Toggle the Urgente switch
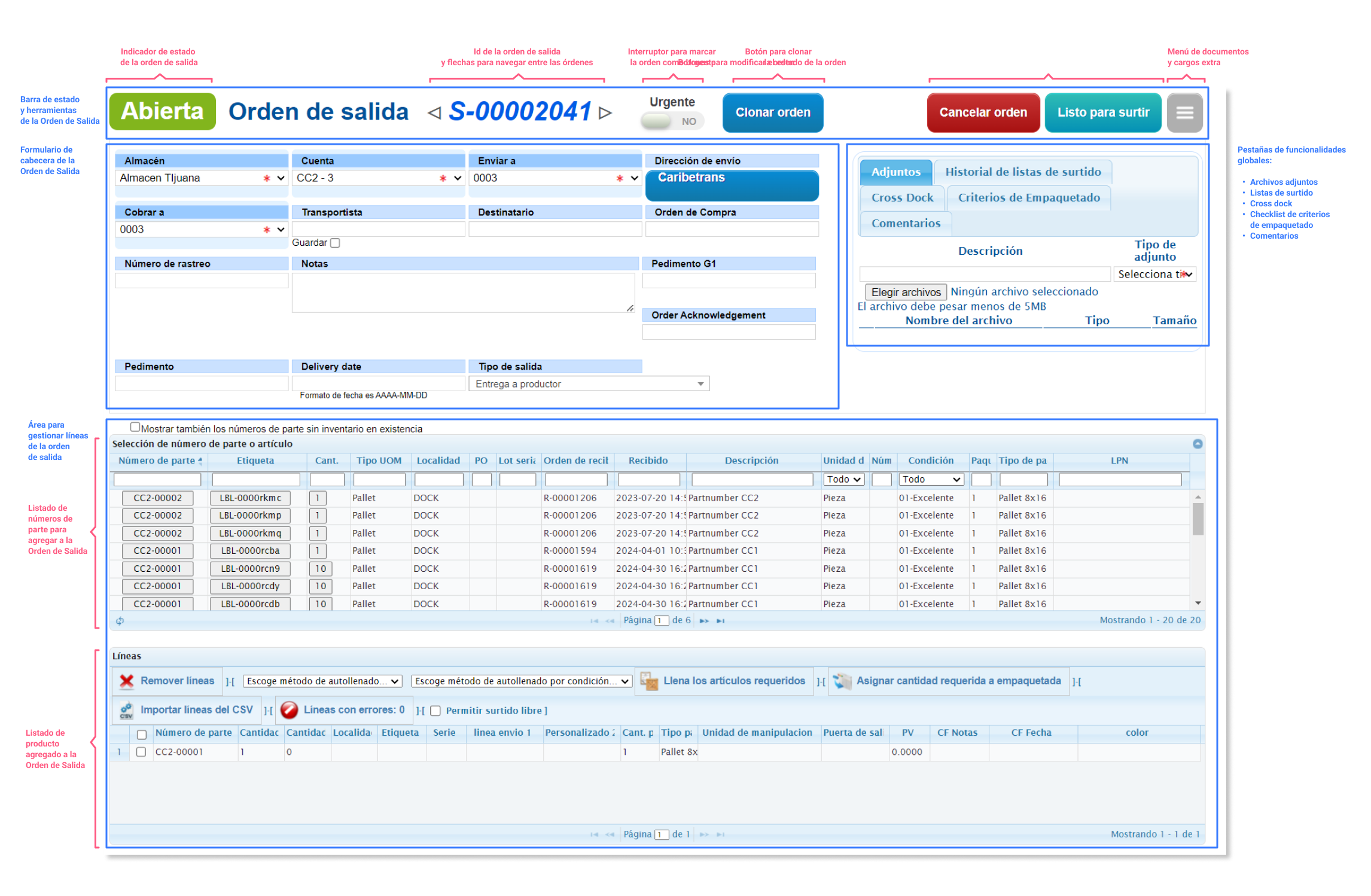The height and width of the screenshot is (896, 1371). tap(672, 121)
